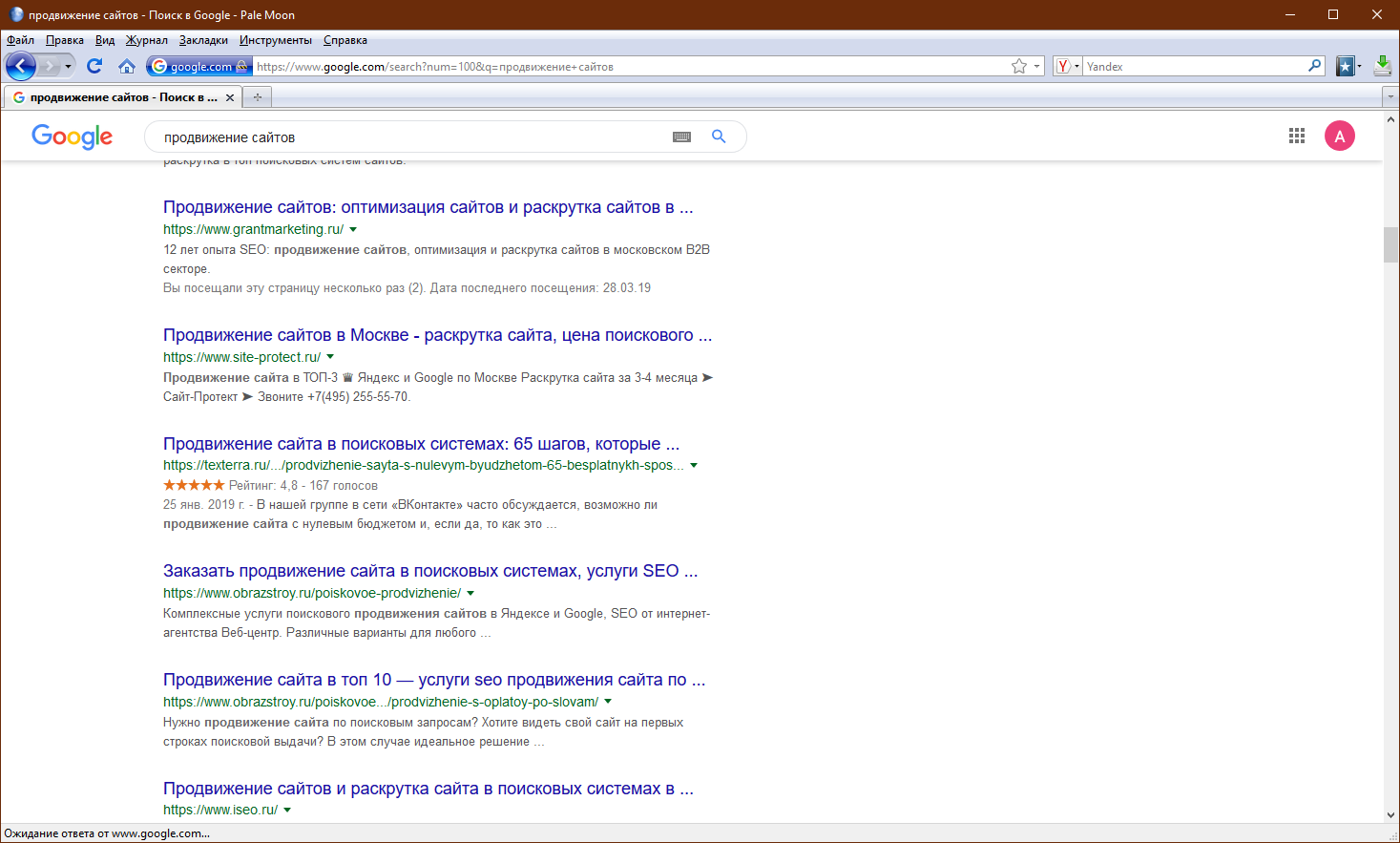The width and height of the screenshot is (1400, 843).
Task: Click the URL address field
Action: (630, 67)
